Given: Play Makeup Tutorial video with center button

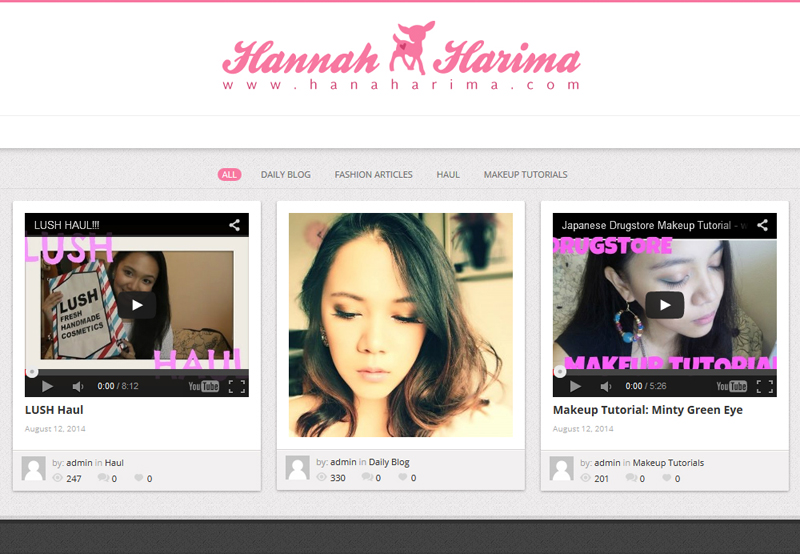Looking at the screenshot, I should [665, 305].
